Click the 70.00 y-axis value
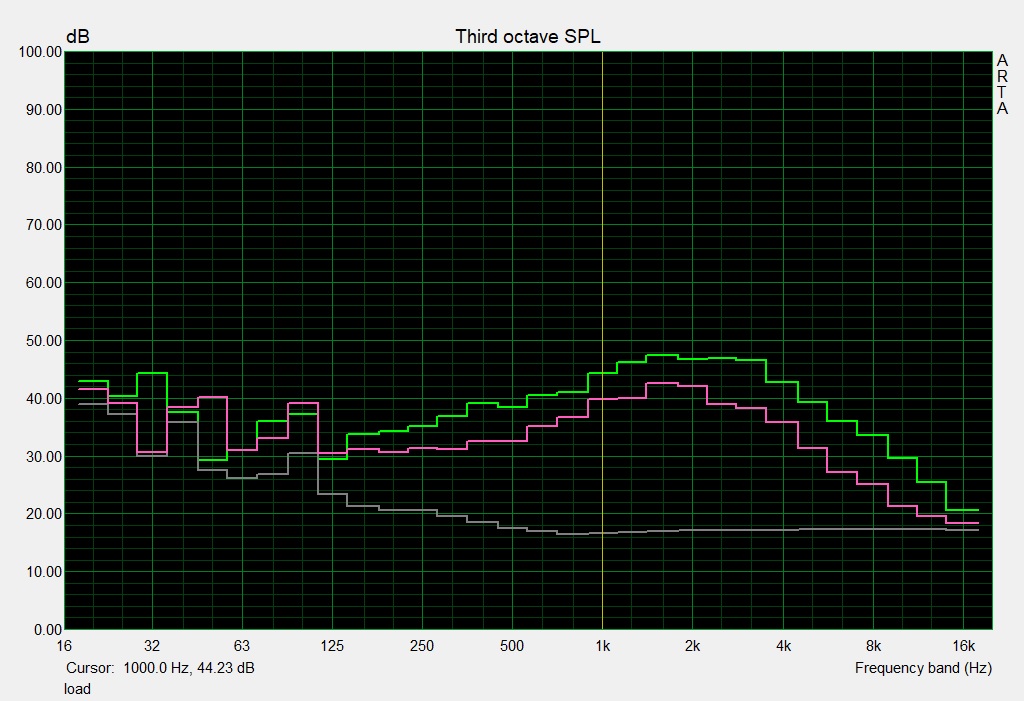This screenshot has height=701, width=1024. pos(44,225)
